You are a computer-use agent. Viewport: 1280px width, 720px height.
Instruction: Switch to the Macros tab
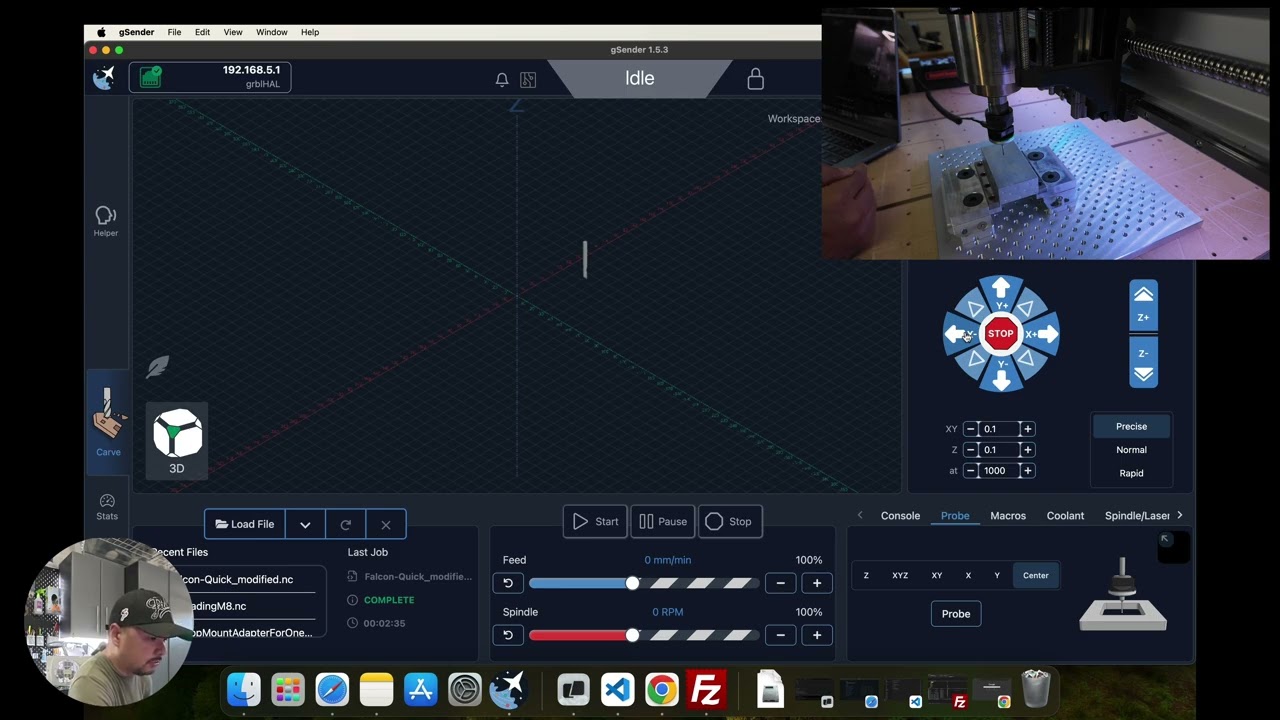pyautogui.click(x=1008, y=516)
